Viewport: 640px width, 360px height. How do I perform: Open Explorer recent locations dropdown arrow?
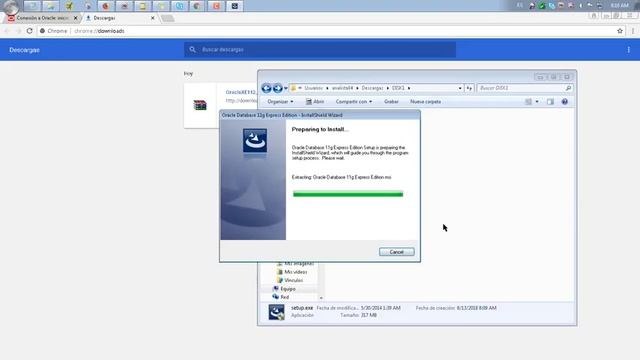pyautogui.click(x=286, y=88)
